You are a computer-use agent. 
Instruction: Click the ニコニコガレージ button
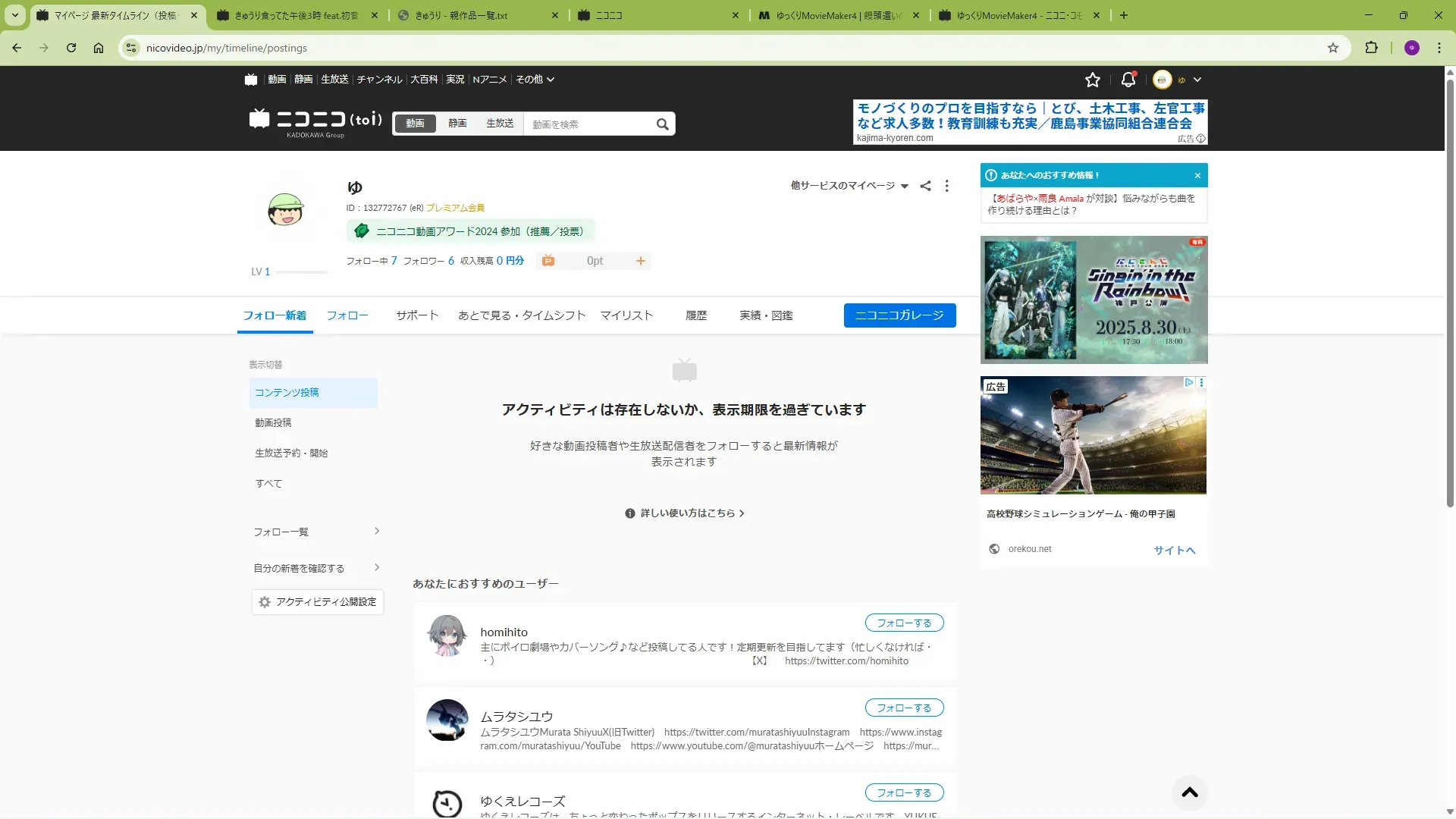coord(899,315)
